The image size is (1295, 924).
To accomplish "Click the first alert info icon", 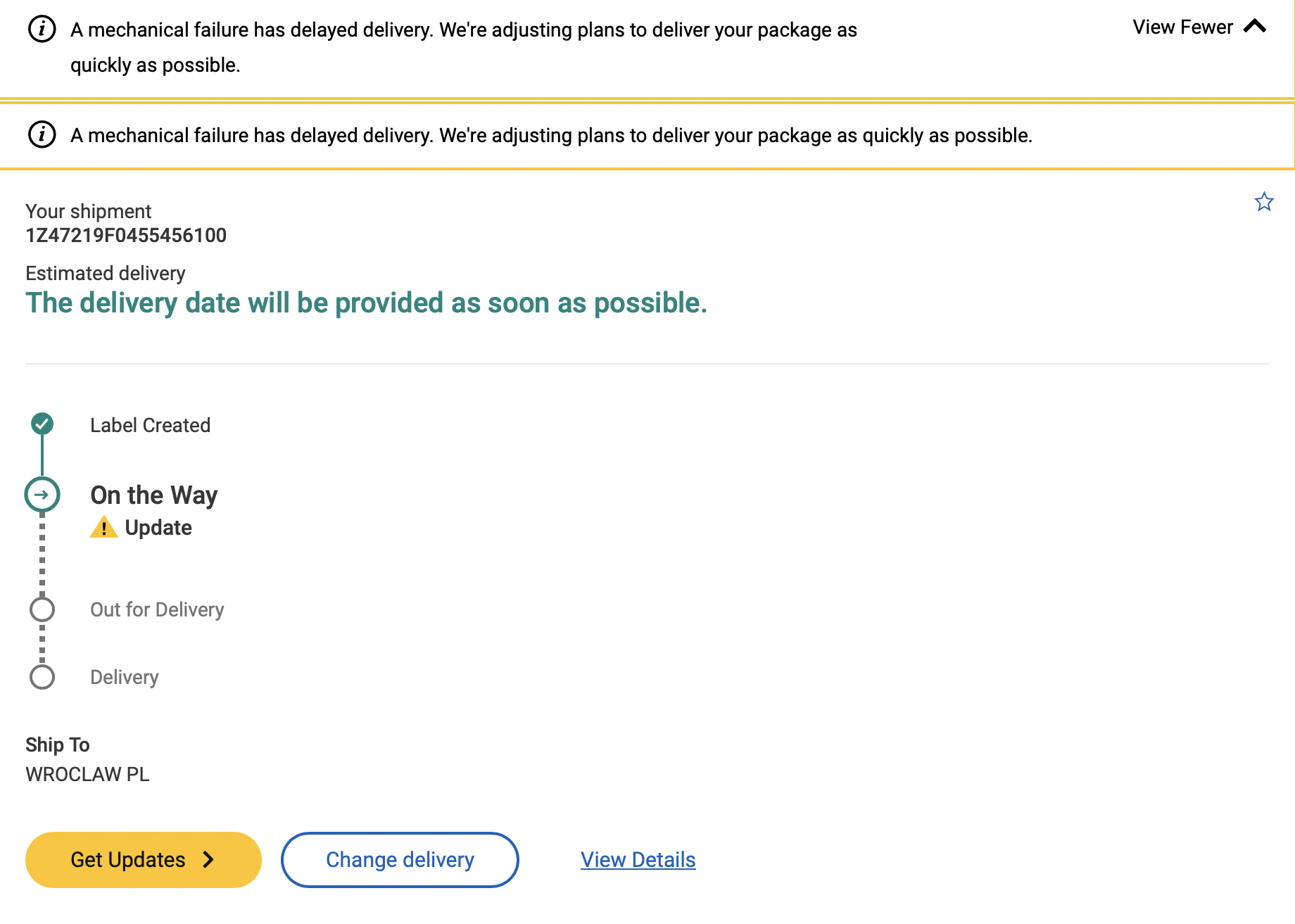I will [x=42, y=30].
